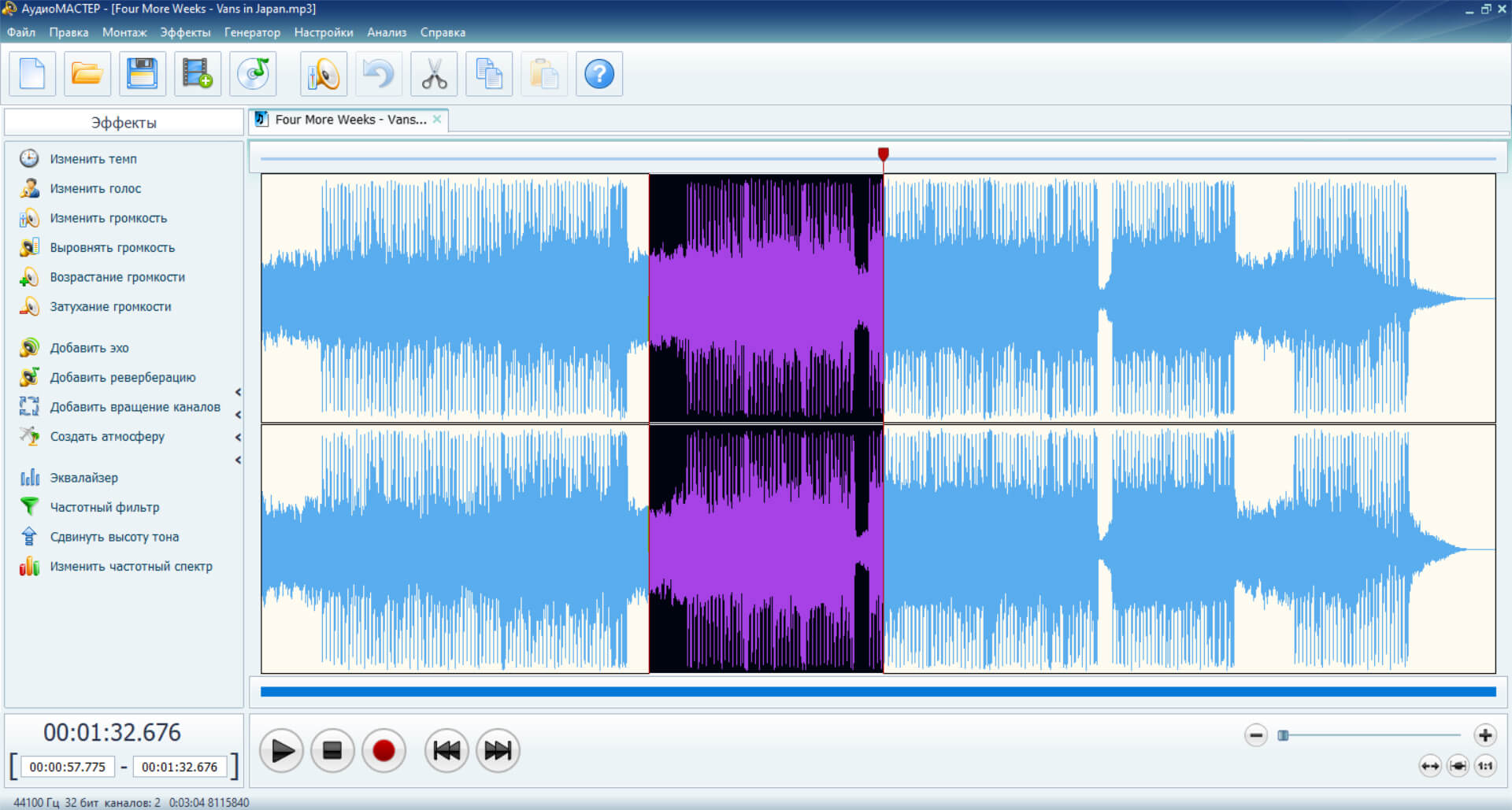Stop playback with the Stop button

point(332,751)
